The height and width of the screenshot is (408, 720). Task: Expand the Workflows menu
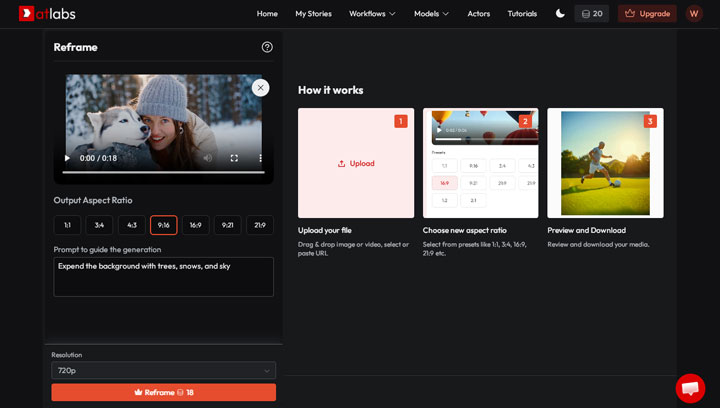372,14
